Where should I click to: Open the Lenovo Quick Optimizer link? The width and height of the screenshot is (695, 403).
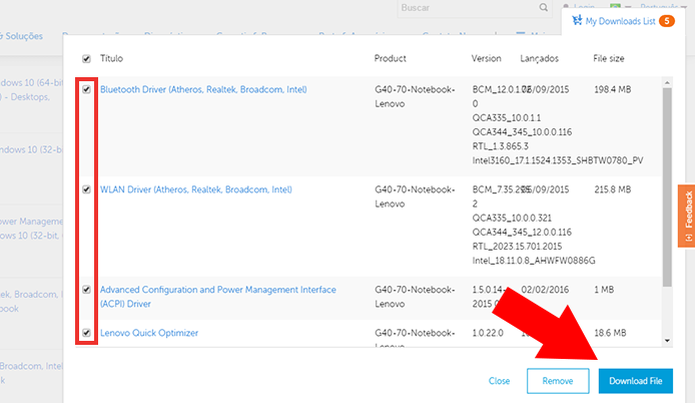[x=149, y=333]
